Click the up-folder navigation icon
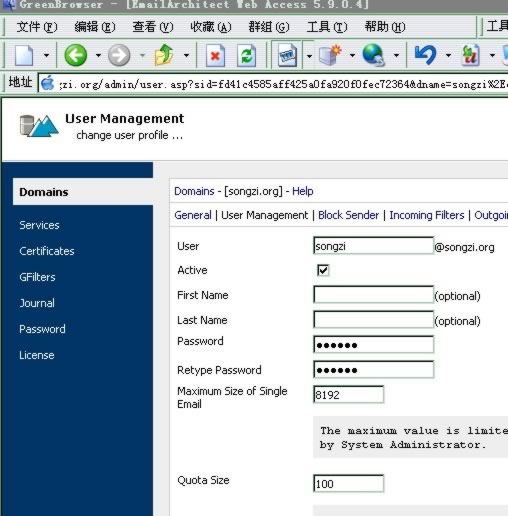 coord(164,55)
